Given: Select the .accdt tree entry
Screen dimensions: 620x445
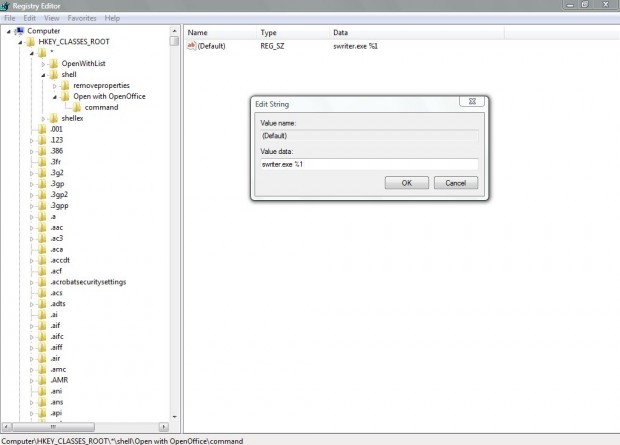Looking at the screenshot, I should pyautogui.click(x=60, y=260).
